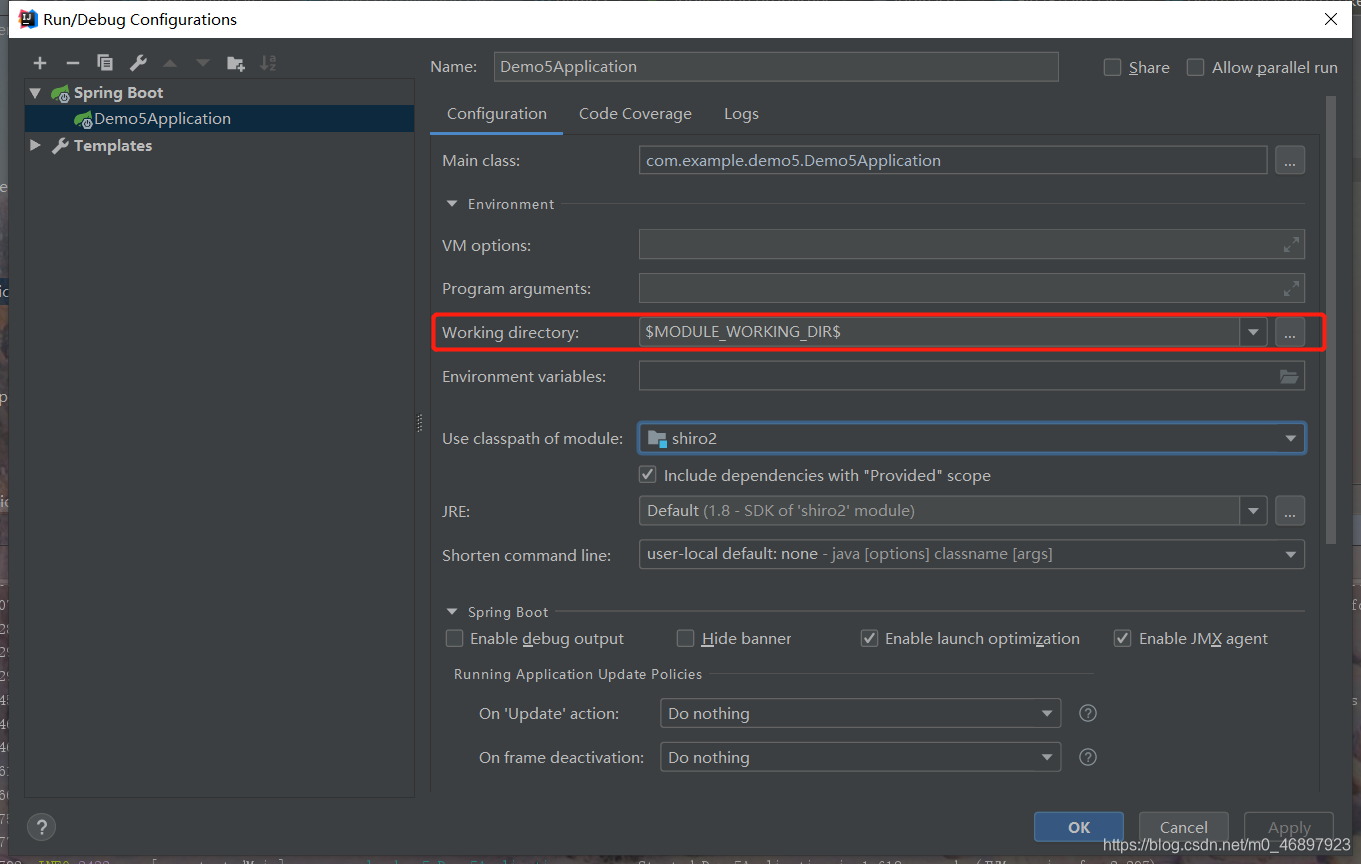Click the IntelliJ icon in title bar
Screen dimensions: 1361x864
28,19
